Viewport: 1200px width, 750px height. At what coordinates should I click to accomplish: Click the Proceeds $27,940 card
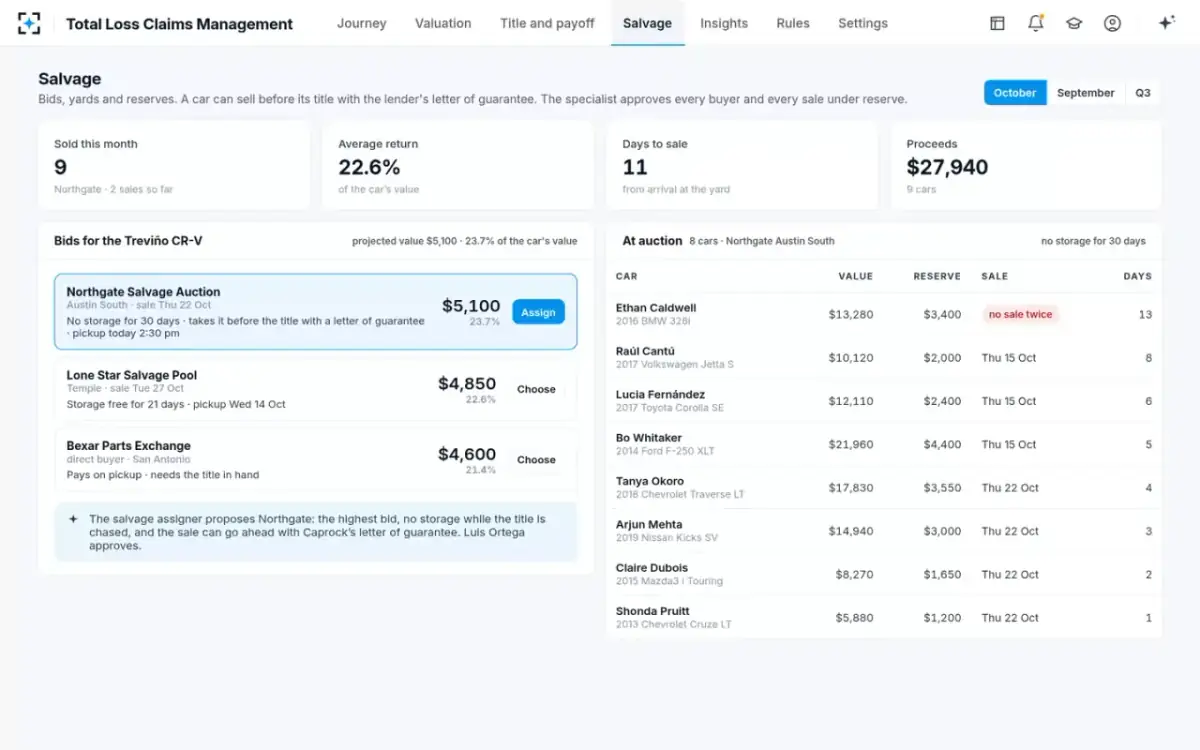coord(1026,166)
